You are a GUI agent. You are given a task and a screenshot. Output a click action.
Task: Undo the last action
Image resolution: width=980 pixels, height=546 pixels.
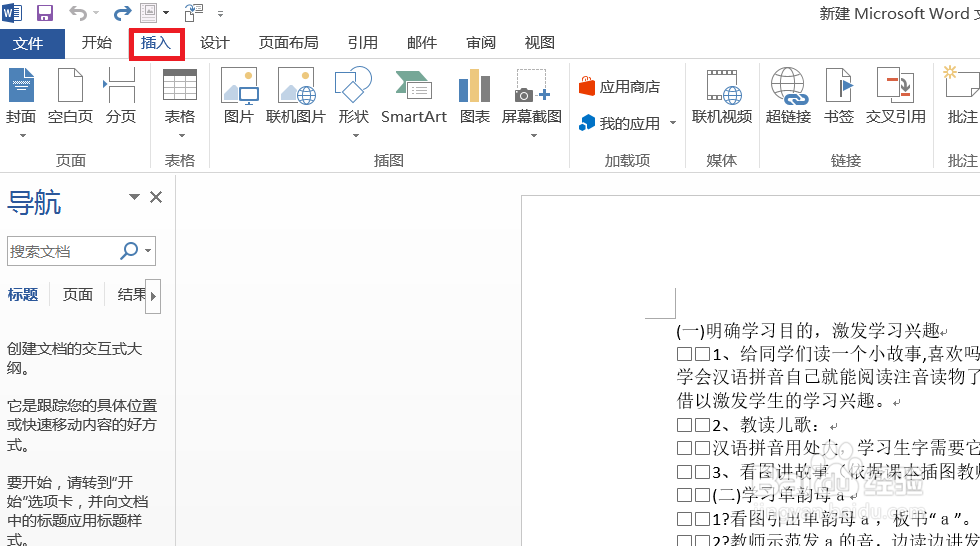coord(78,12)
